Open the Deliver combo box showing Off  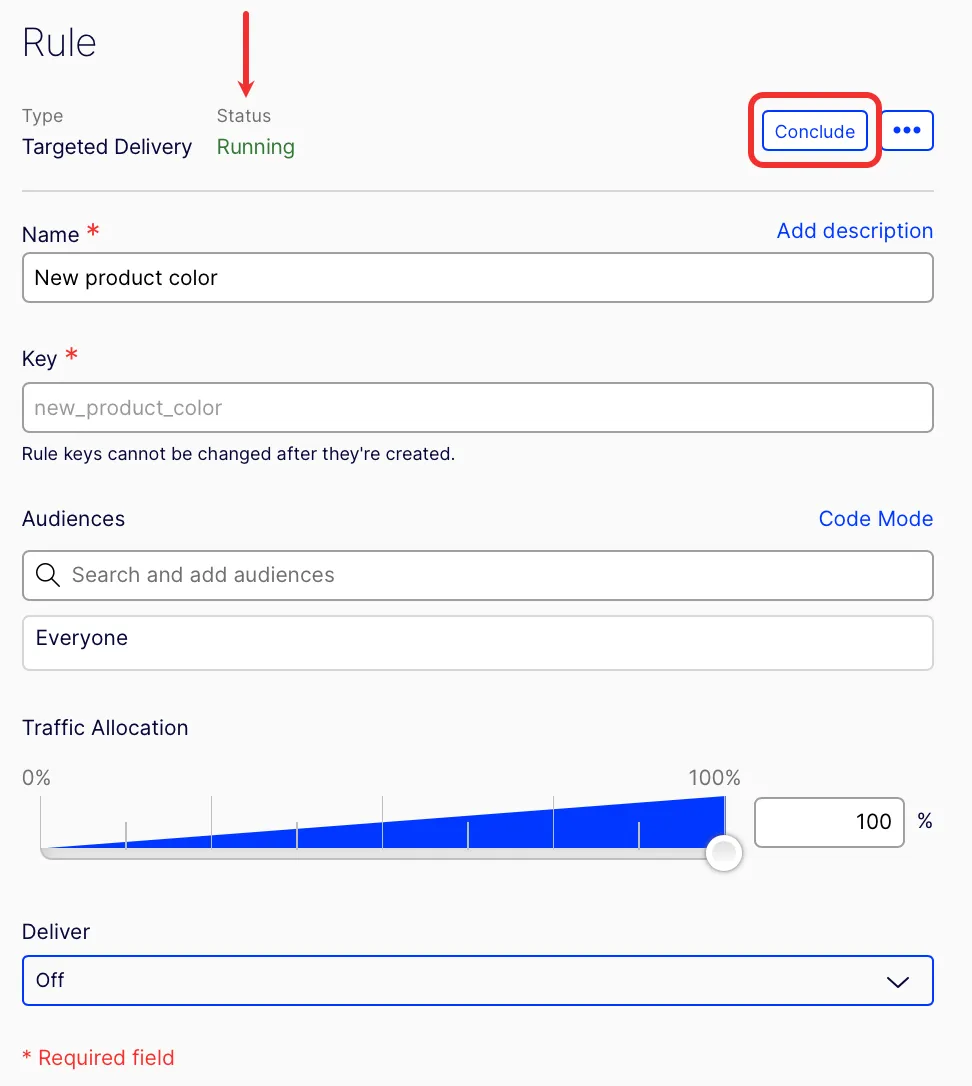477,981
